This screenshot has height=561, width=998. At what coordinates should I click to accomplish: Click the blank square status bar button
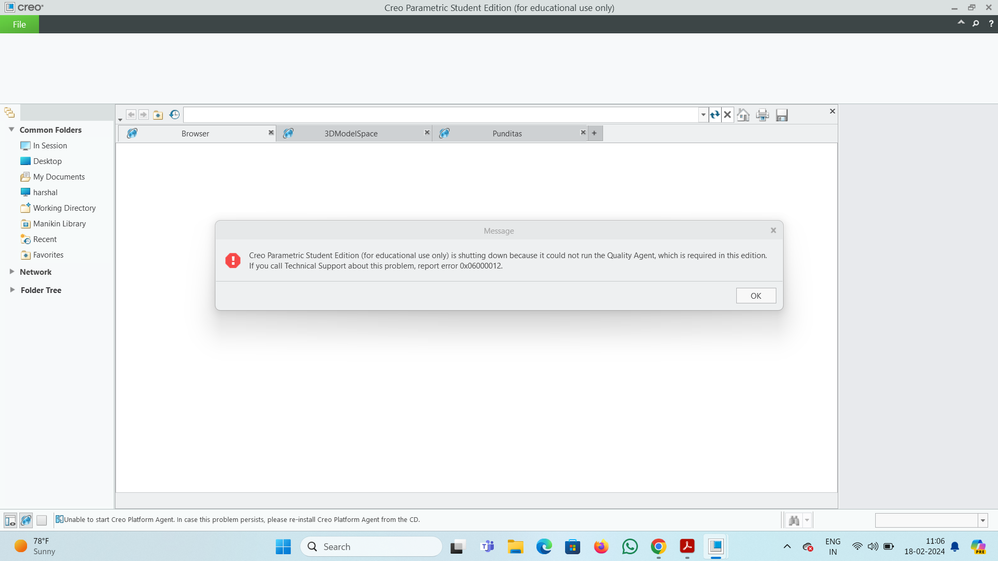[x=41, y=520]
